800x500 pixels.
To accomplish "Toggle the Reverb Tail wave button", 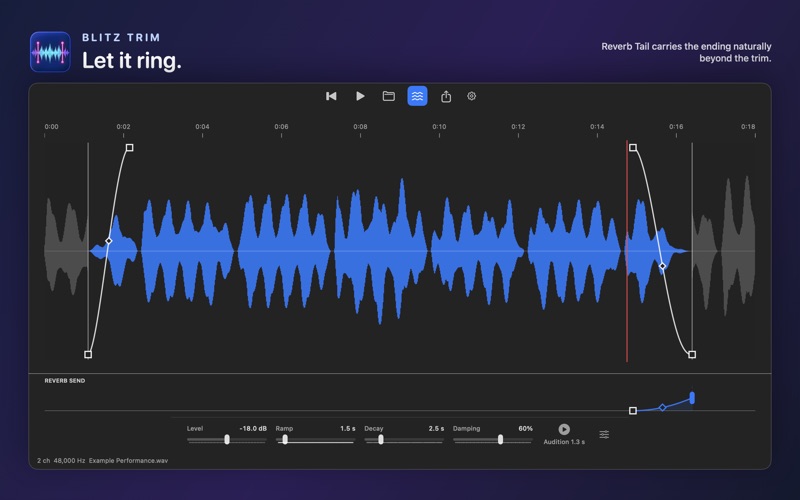I will [x=417, y=96].
